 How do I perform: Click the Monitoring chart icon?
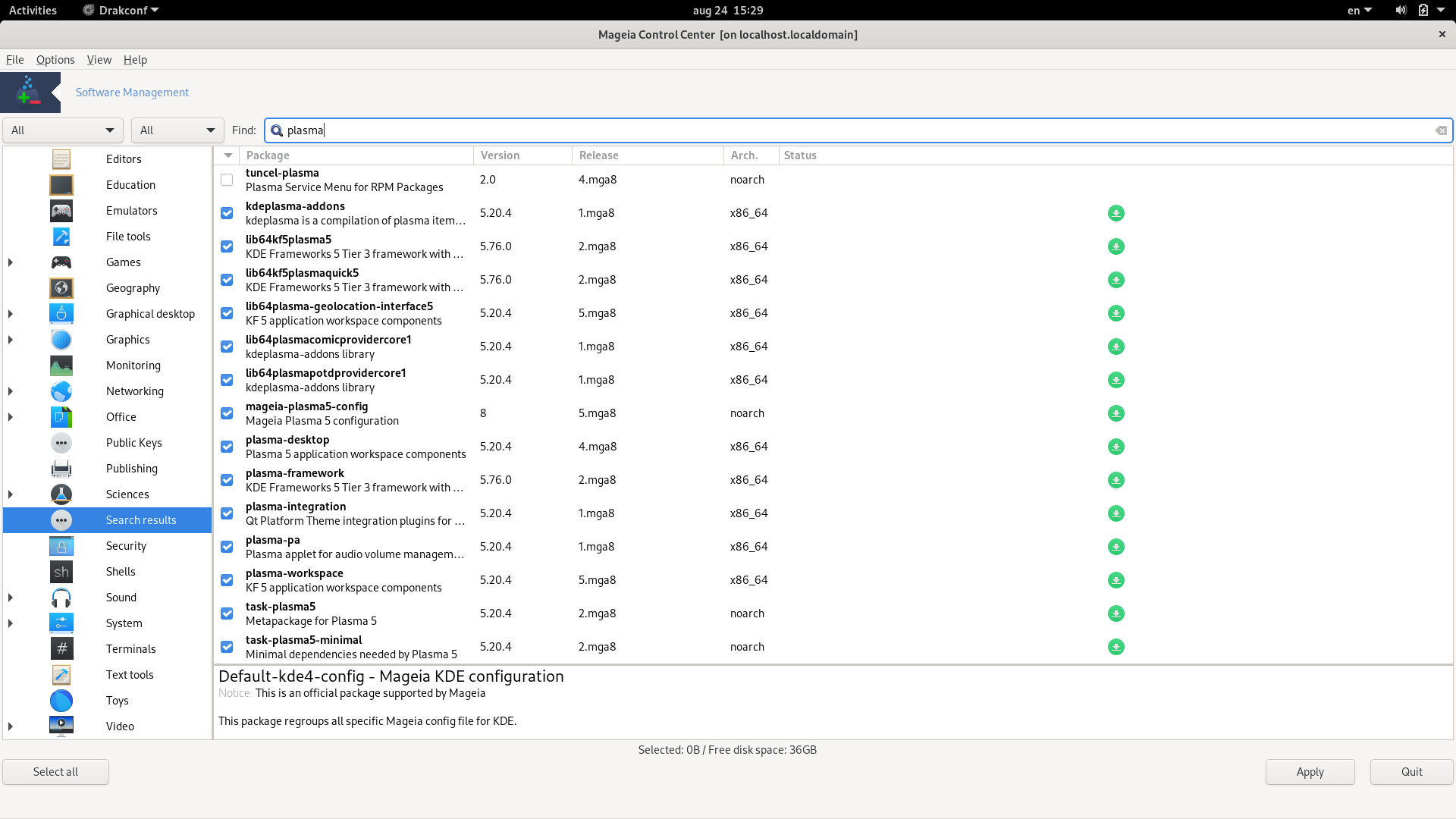61,366
